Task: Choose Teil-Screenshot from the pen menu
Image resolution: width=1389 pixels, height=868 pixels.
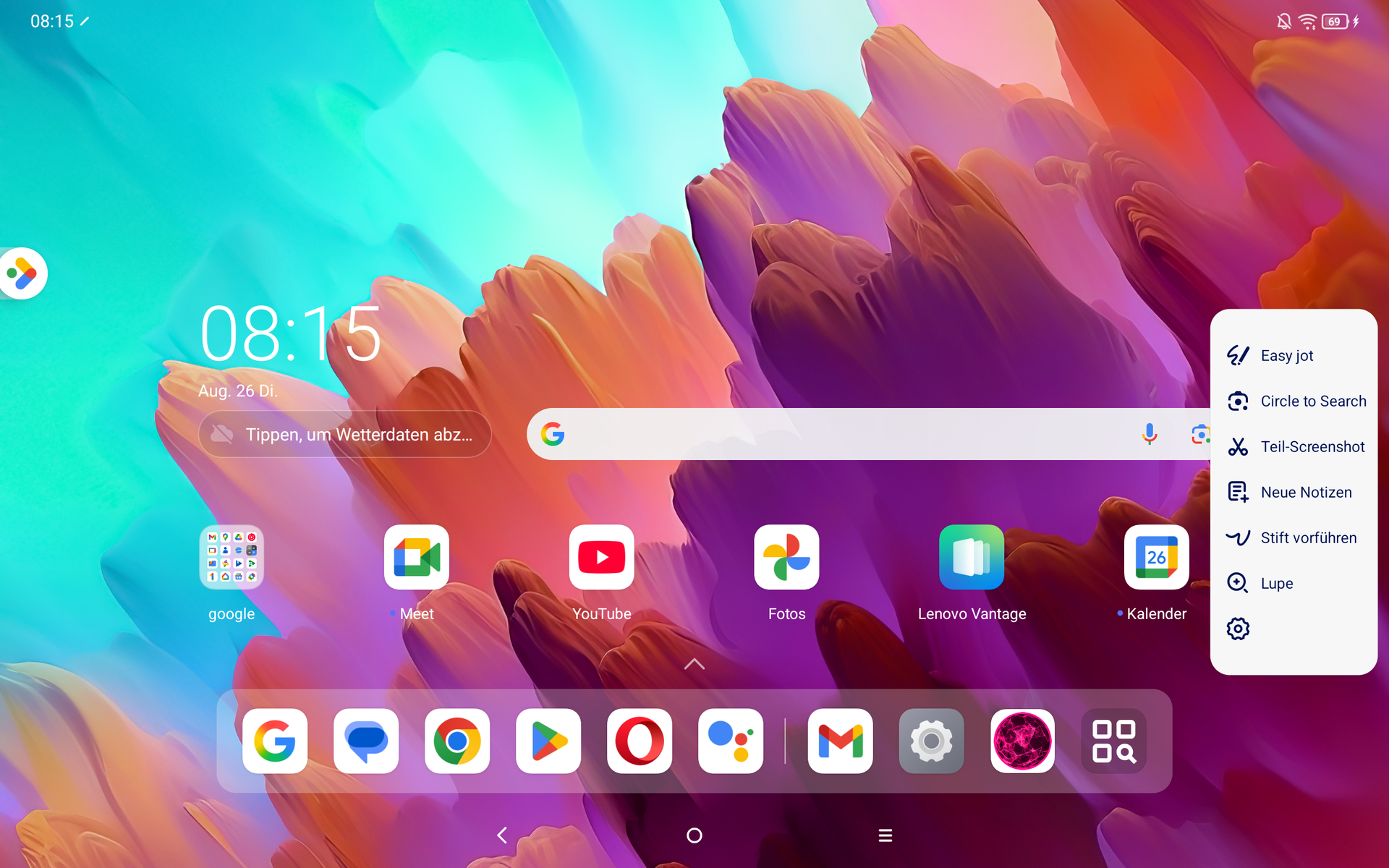Action: 1295,447
